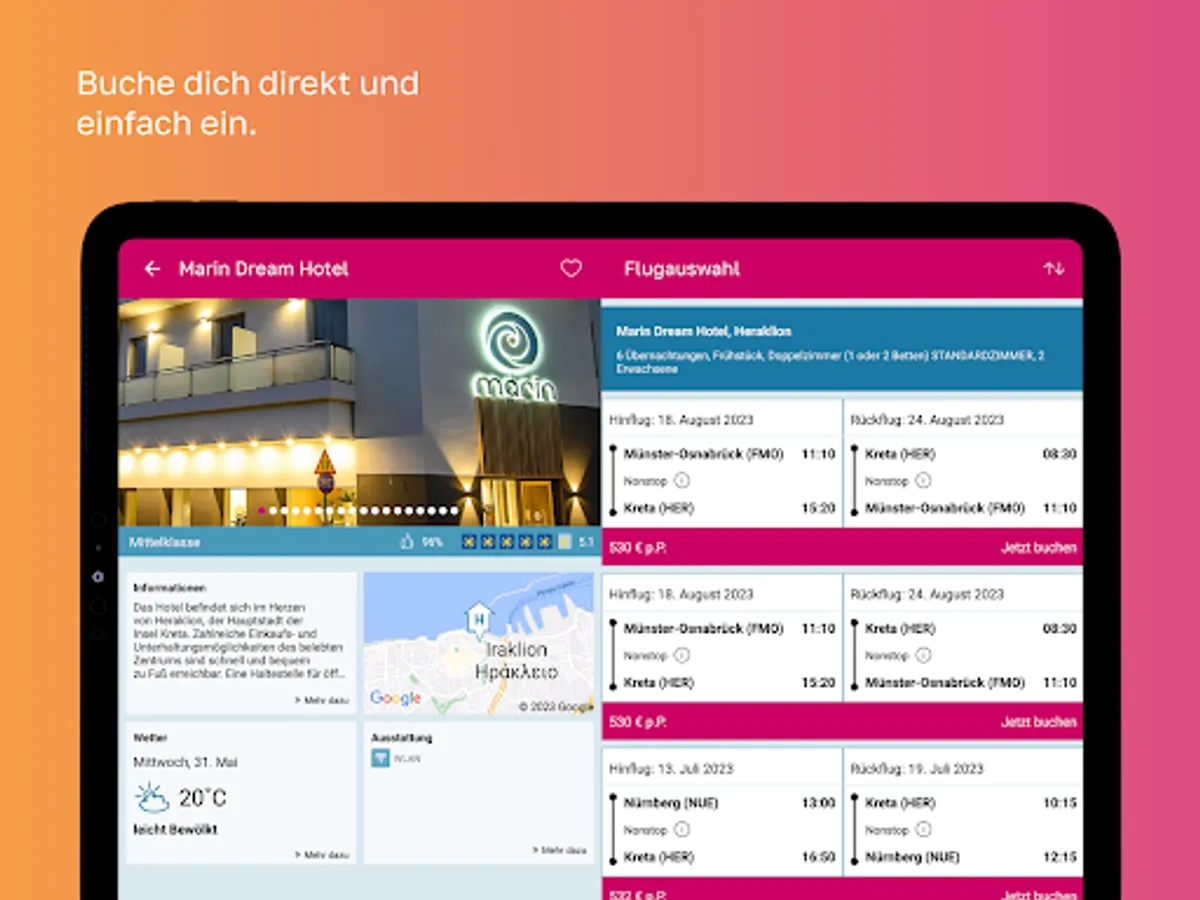Tap the 12:15 Nürnberg arrival time

[1059, 857]
